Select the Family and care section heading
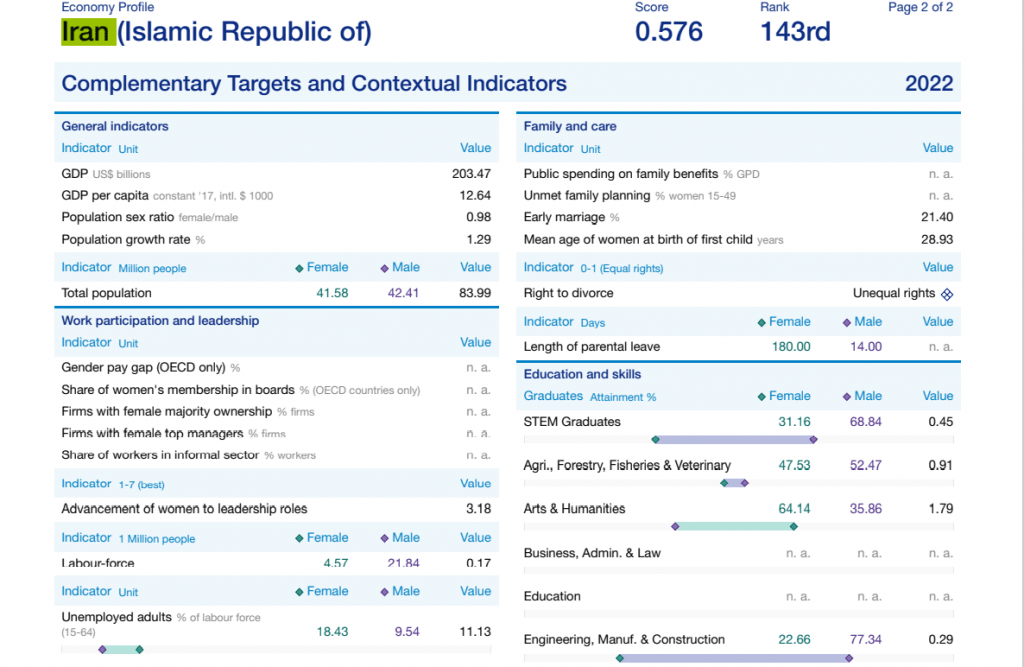Image resolution: width=1024 pixels, height=667 pixels. [x=570, y=126]
